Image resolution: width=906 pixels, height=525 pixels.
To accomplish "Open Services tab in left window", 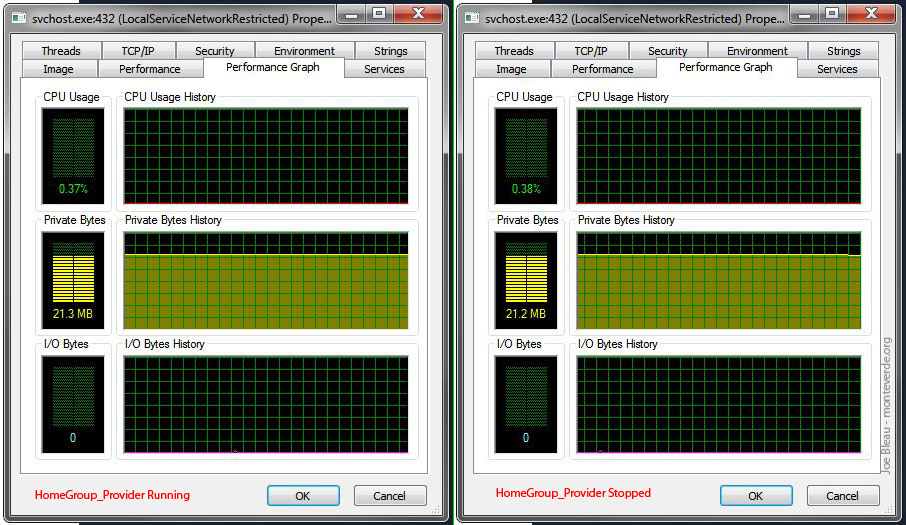I will (385, 69).
